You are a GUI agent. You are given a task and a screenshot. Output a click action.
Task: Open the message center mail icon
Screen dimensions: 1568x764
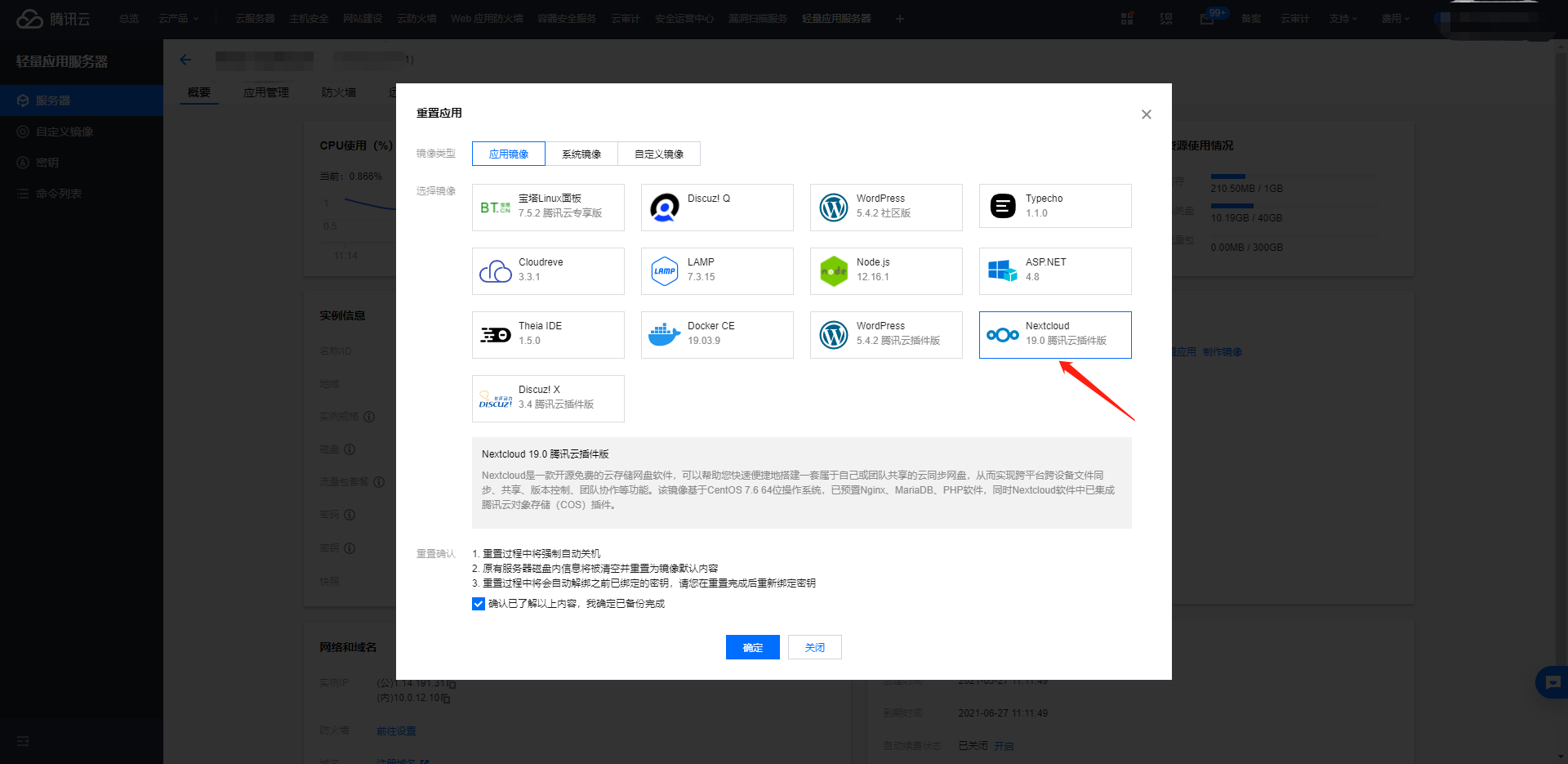pyautogui.click(x=1207, y=19)
